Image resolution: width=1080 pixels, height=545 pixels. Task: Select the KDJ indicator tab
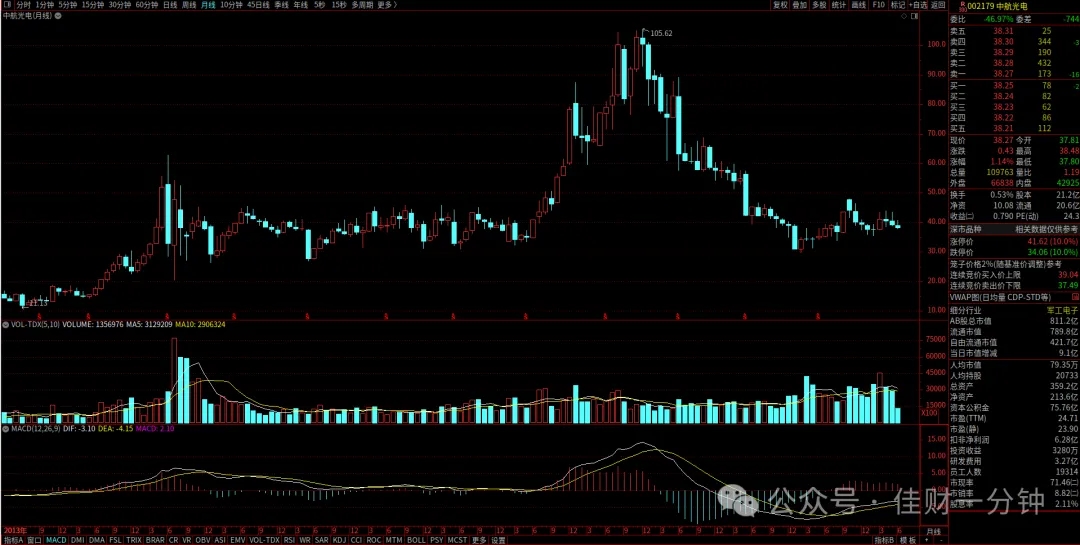click(340, 540)
